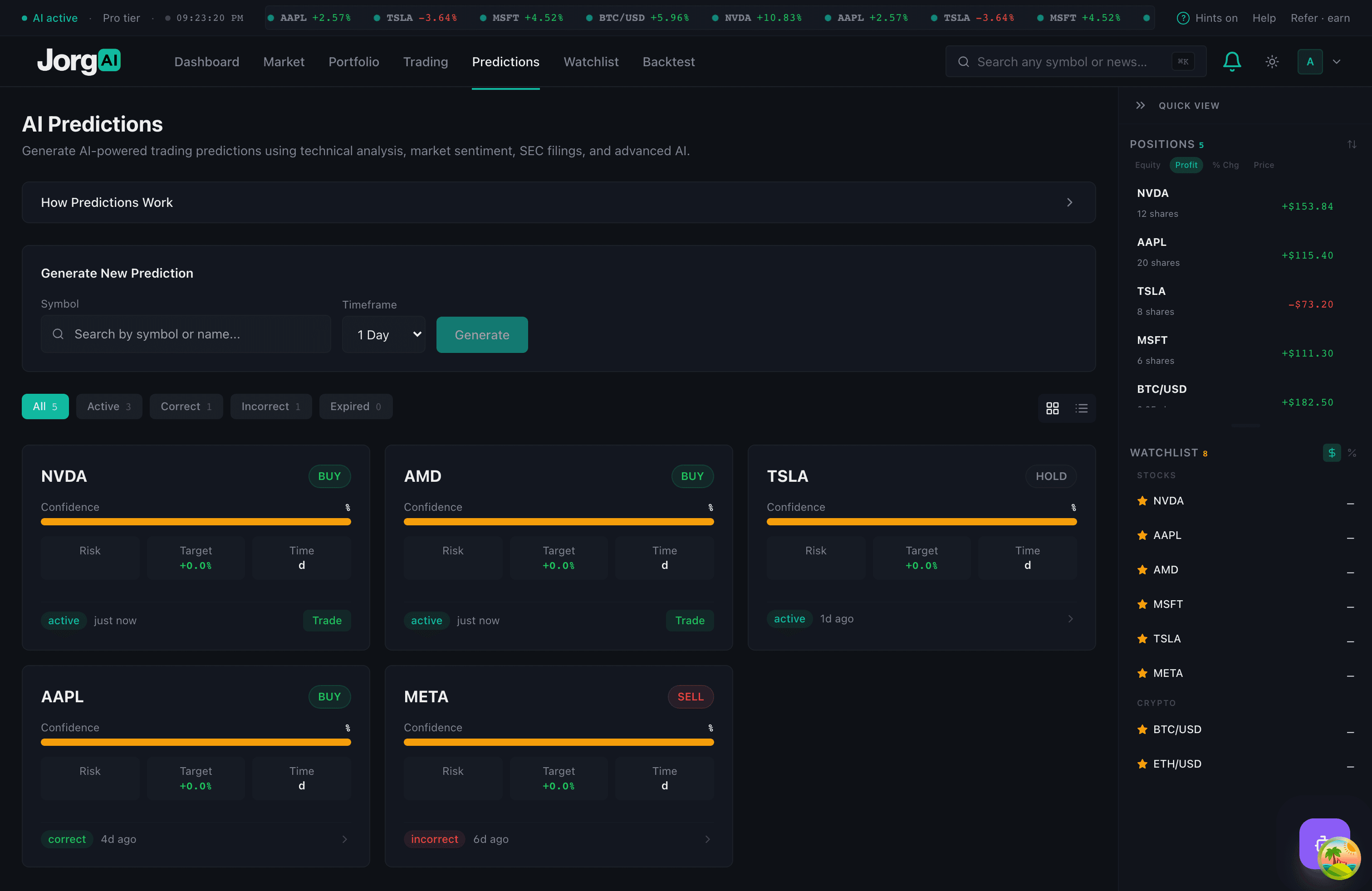Click the star next to NVDA in watchlist
Image resolution: width=1372 pixels, height=891 pixels.
pyautogui.click(x=1142, y=501)
